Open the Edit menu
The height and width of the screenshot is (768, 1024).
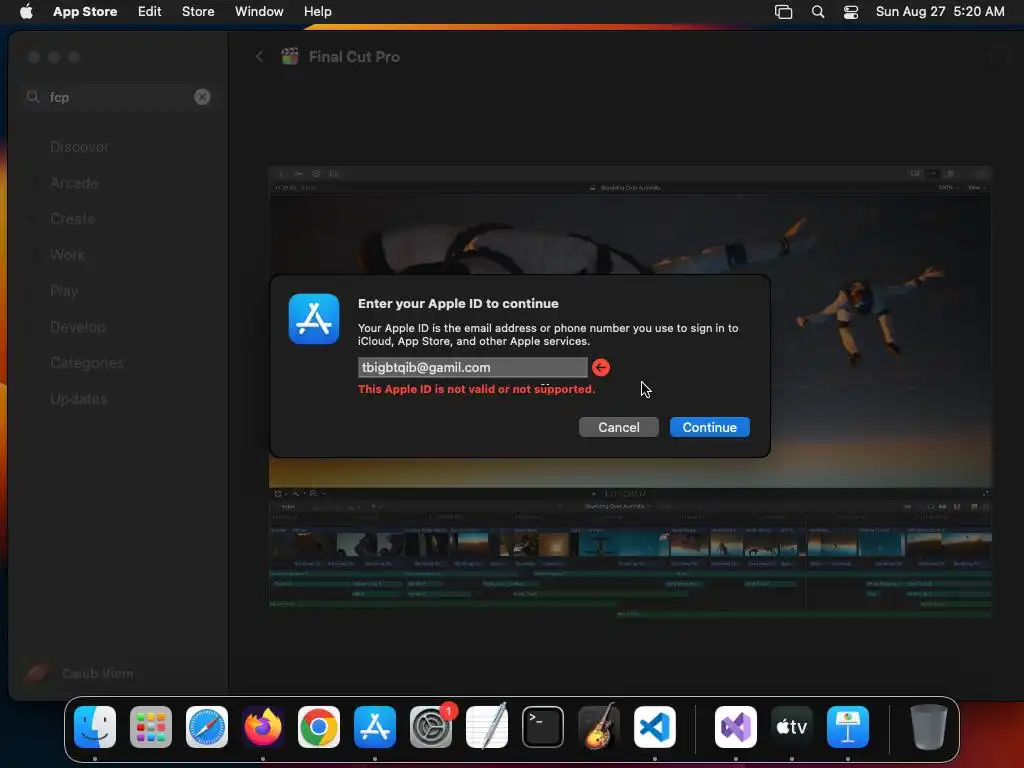150,11
